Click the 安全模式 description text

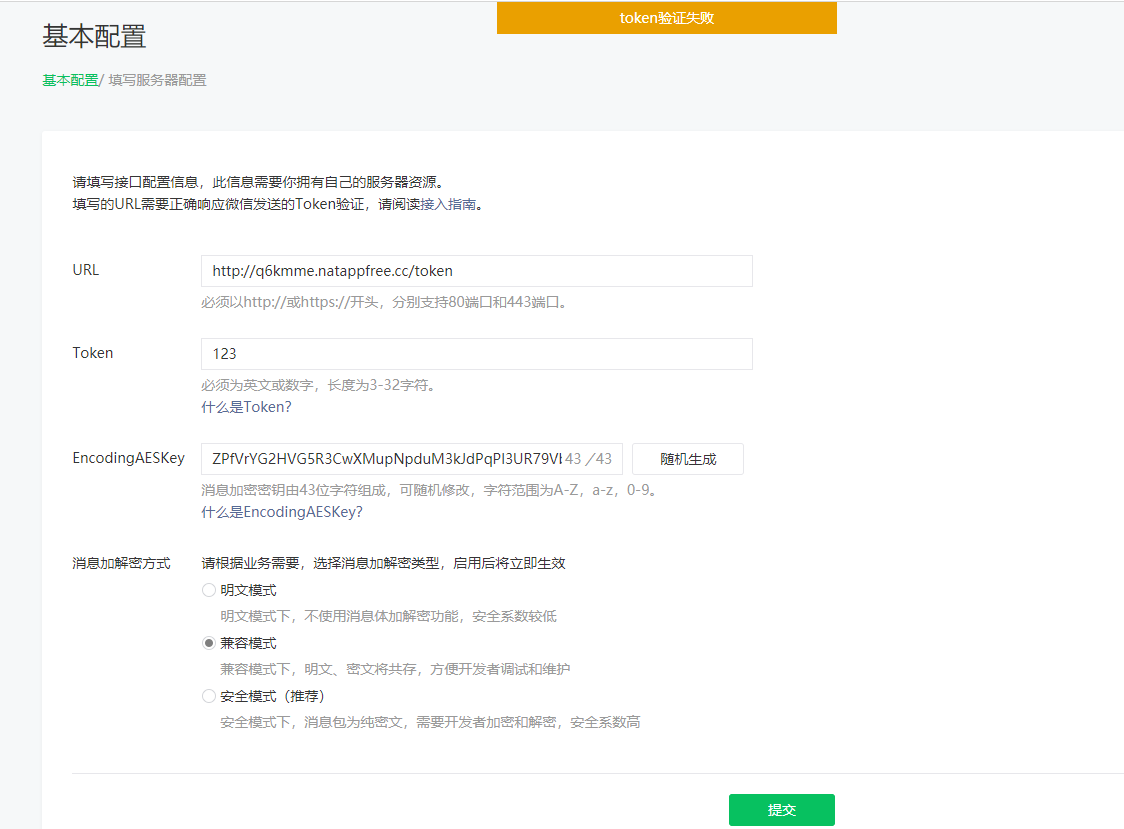[x=430, y=723]
